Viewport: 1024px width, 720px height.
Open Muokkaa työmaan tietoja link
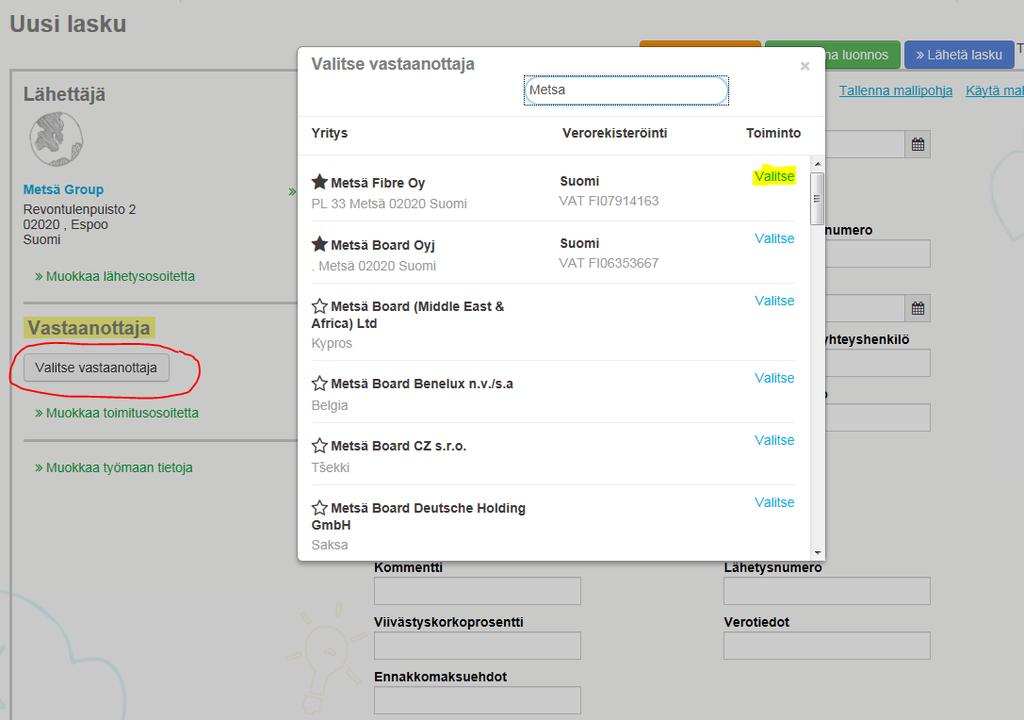(114, 468)
